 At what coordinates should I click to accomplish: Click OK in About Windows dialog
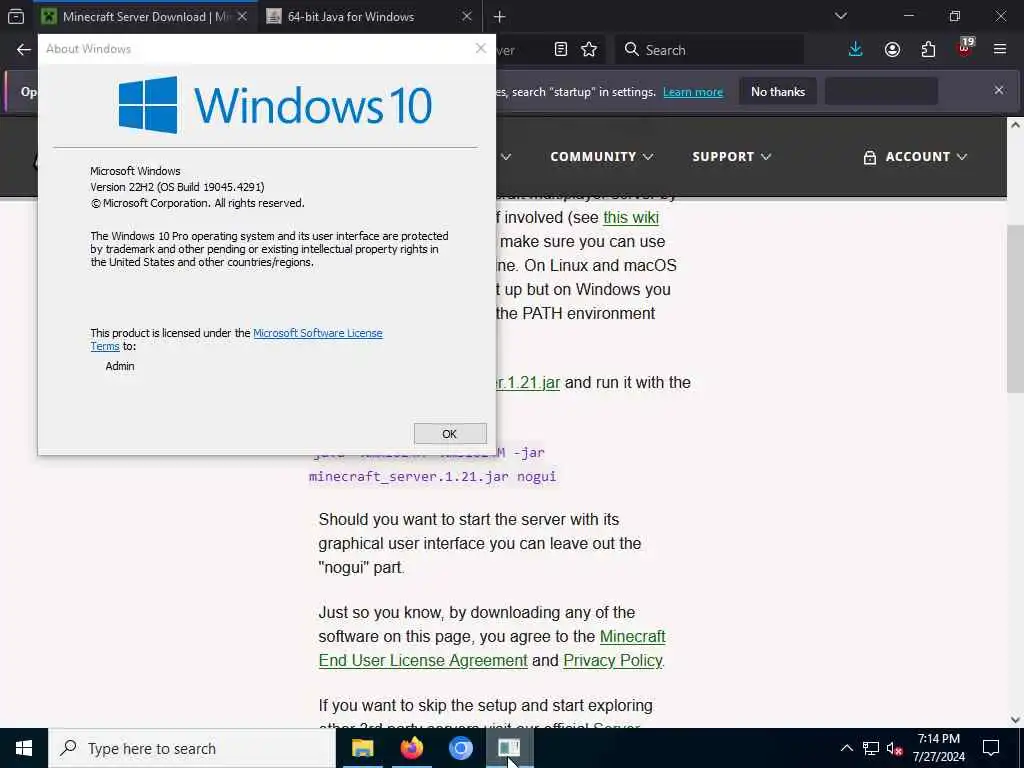tap(450, 434)
